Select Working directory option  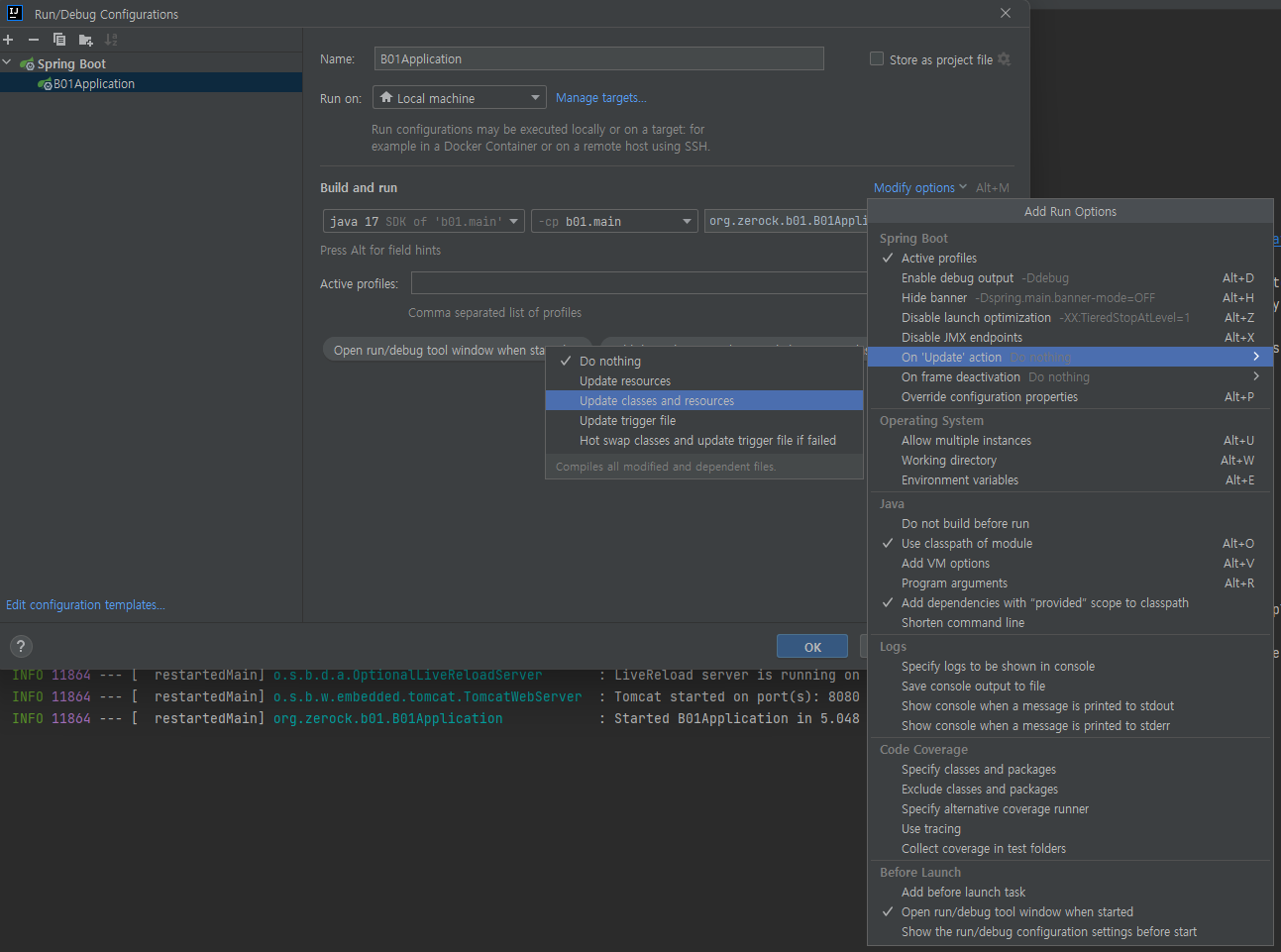pos(1070,461)
